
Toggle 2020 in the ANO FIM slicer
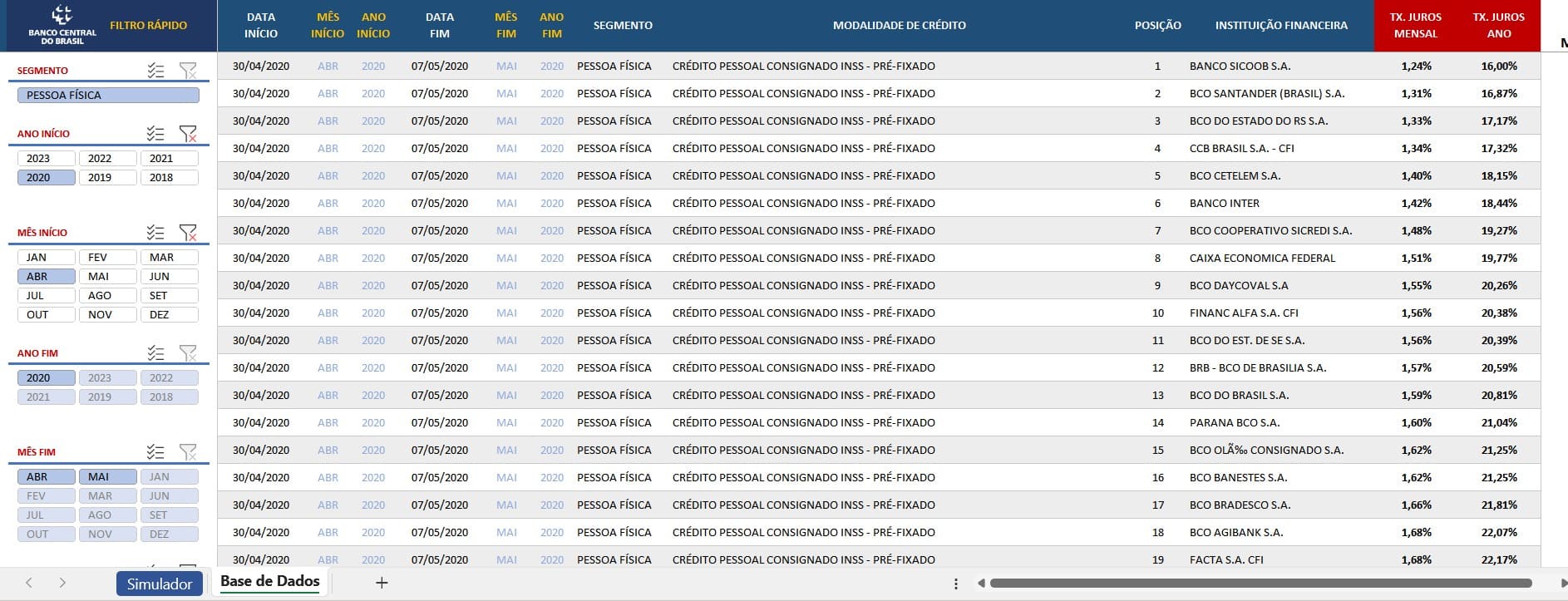click(47, 377)
